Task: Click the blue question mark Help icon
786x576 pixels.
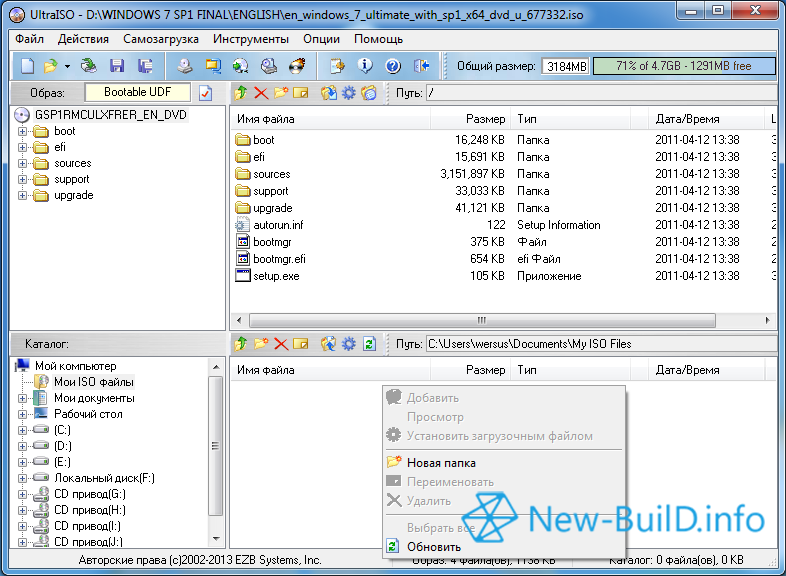Action: (x=393, y=66)
